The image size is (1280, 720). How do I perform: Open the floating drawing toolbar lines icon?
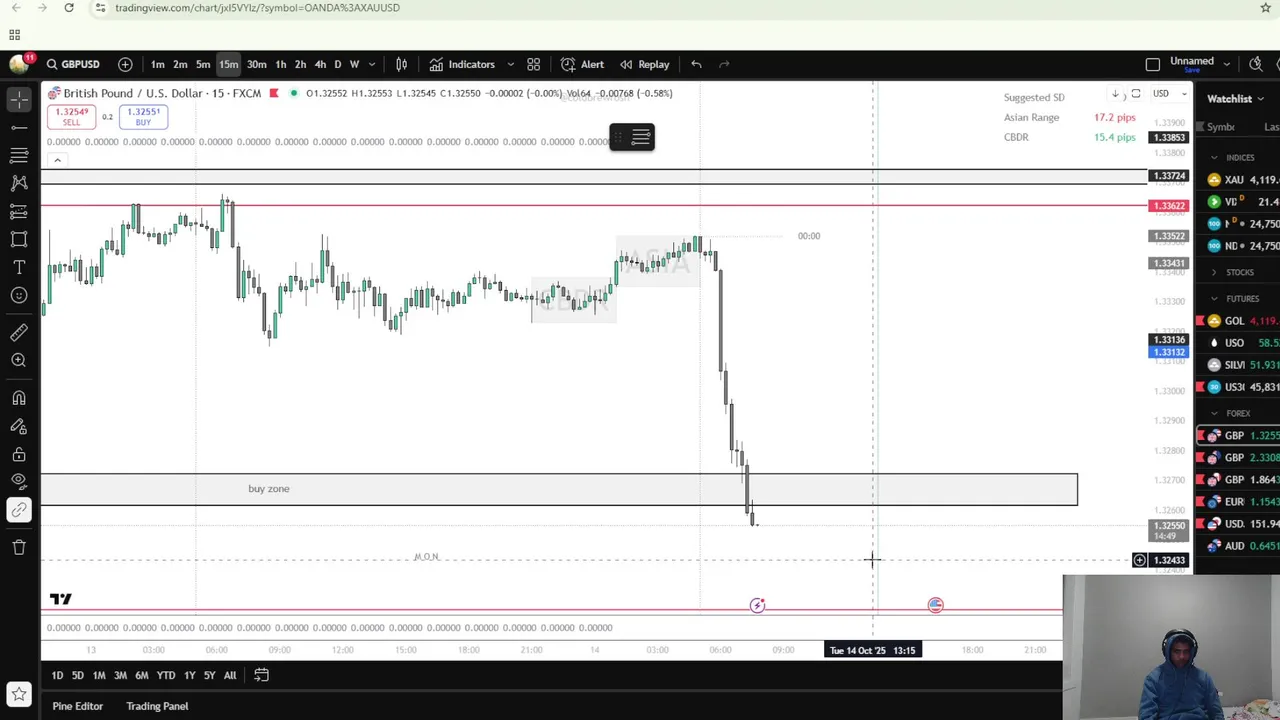[641, 137]
